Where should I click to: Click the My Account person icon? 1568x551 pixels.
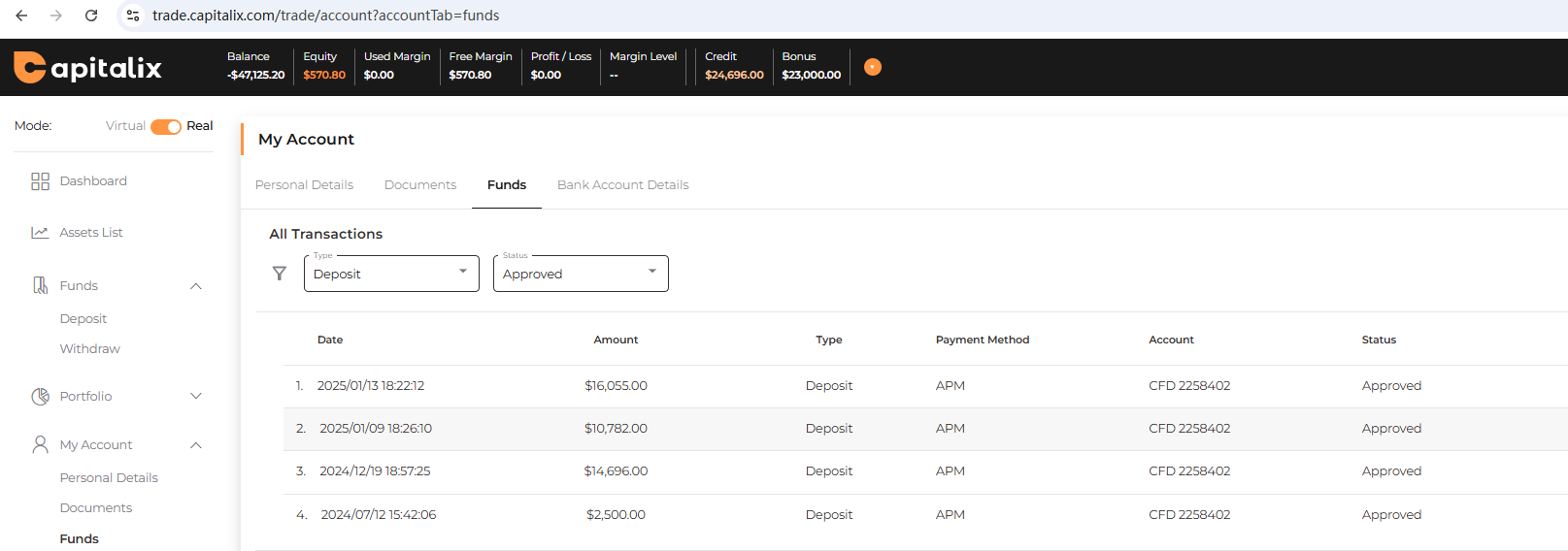(40, 444)
